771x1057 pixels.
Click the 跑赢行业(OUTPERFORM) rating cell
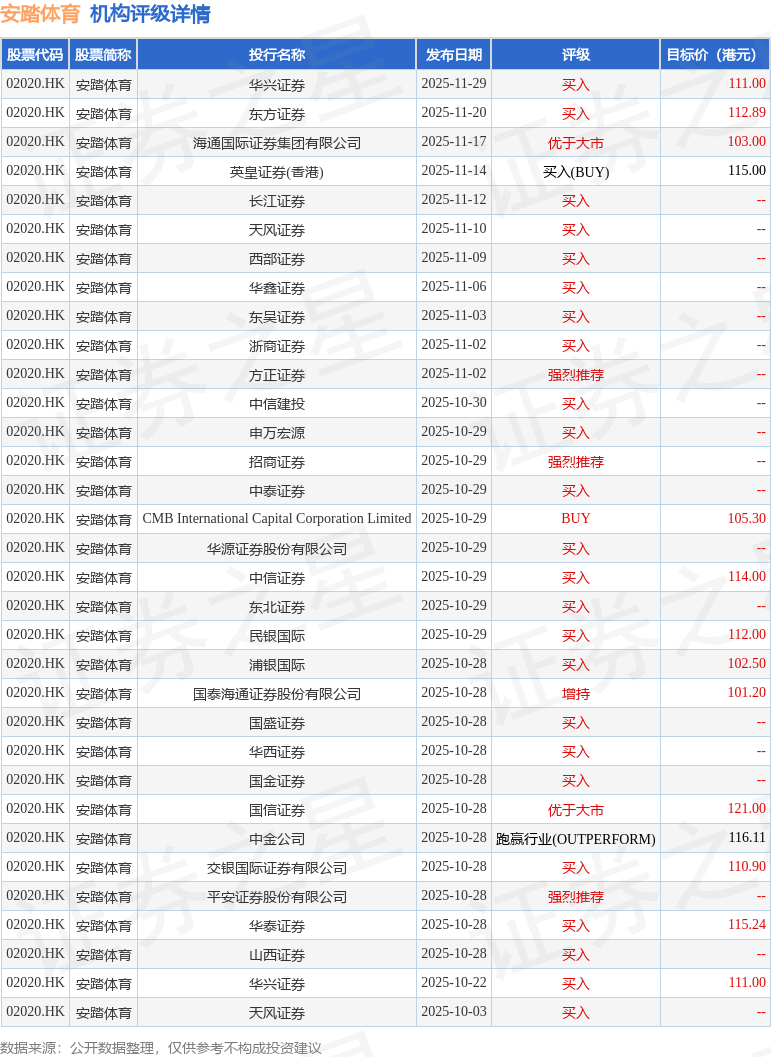tap(576, 839)
